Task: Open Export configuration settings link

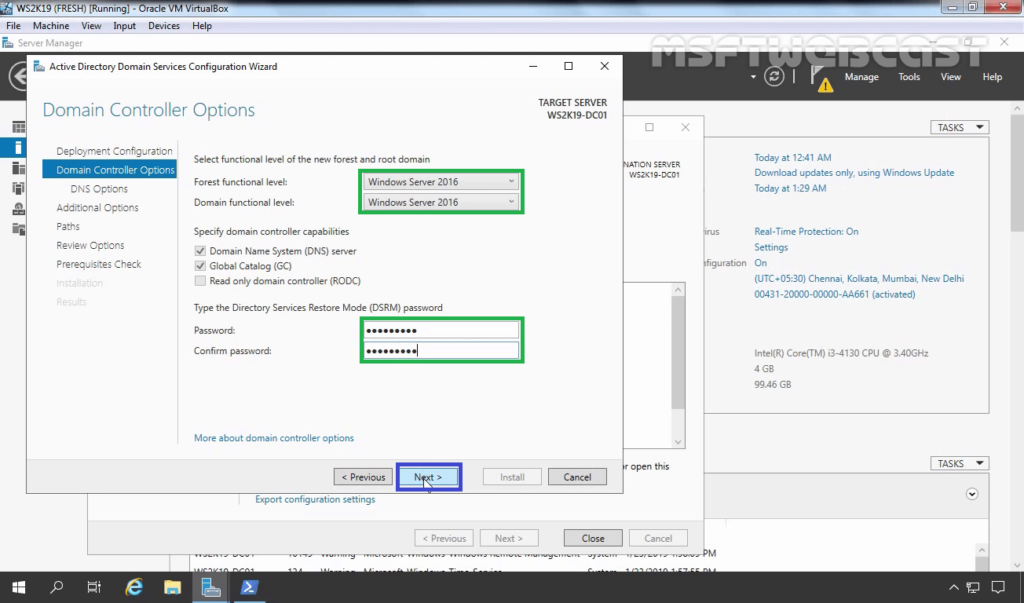Action: 315,499
